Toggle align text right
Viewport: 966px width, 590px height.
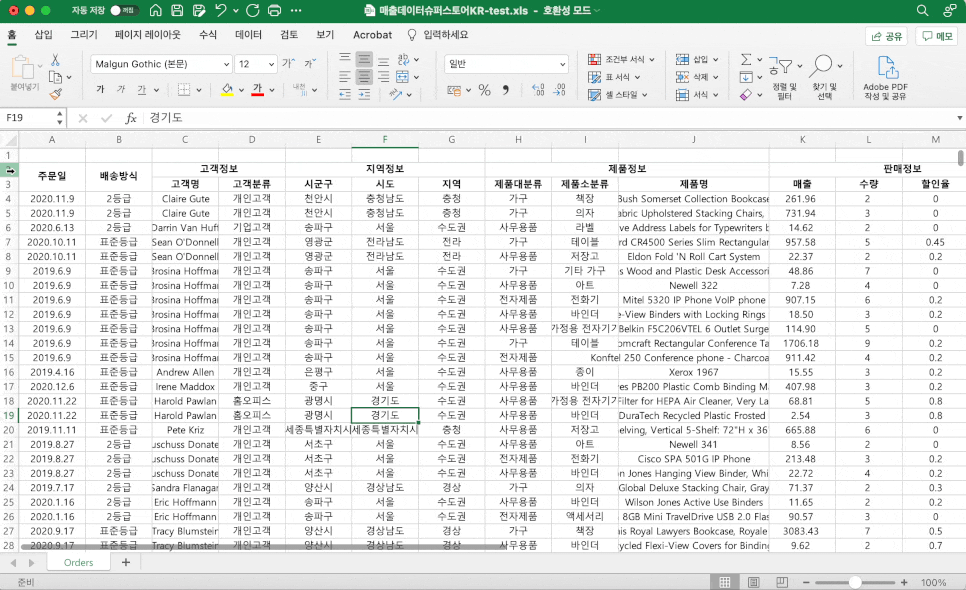click(383, 77)
